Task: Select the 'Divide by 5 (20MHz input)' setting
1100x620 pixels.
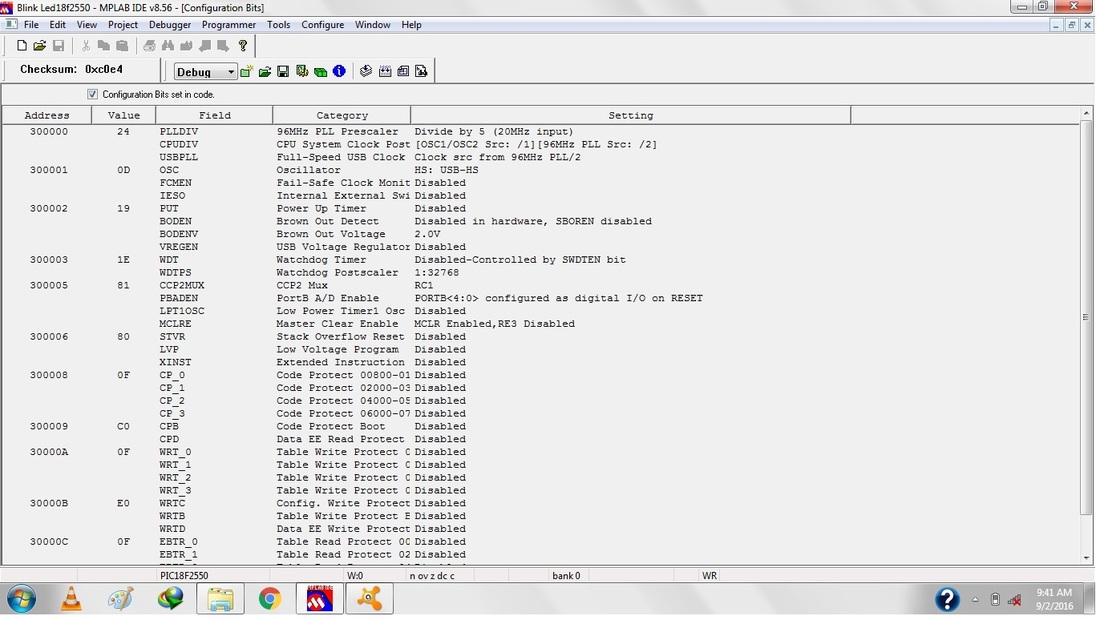Action: pyautogui.click(x=494, y=132)
